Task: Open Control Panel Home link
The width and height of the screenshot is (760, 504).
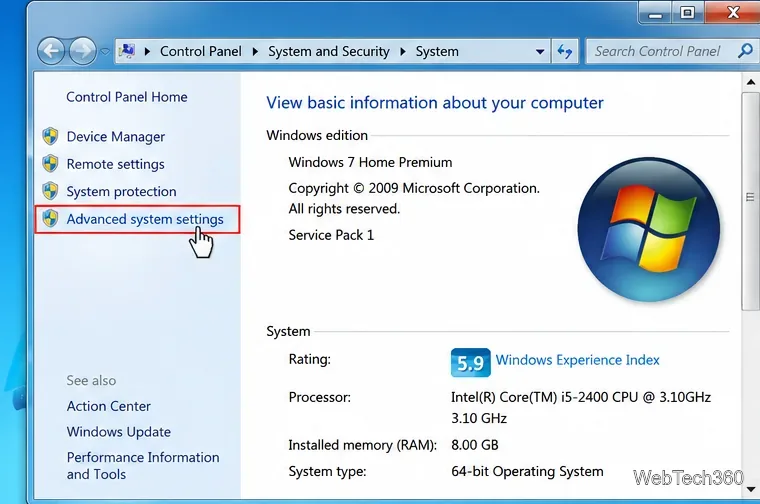Action: 127,97
